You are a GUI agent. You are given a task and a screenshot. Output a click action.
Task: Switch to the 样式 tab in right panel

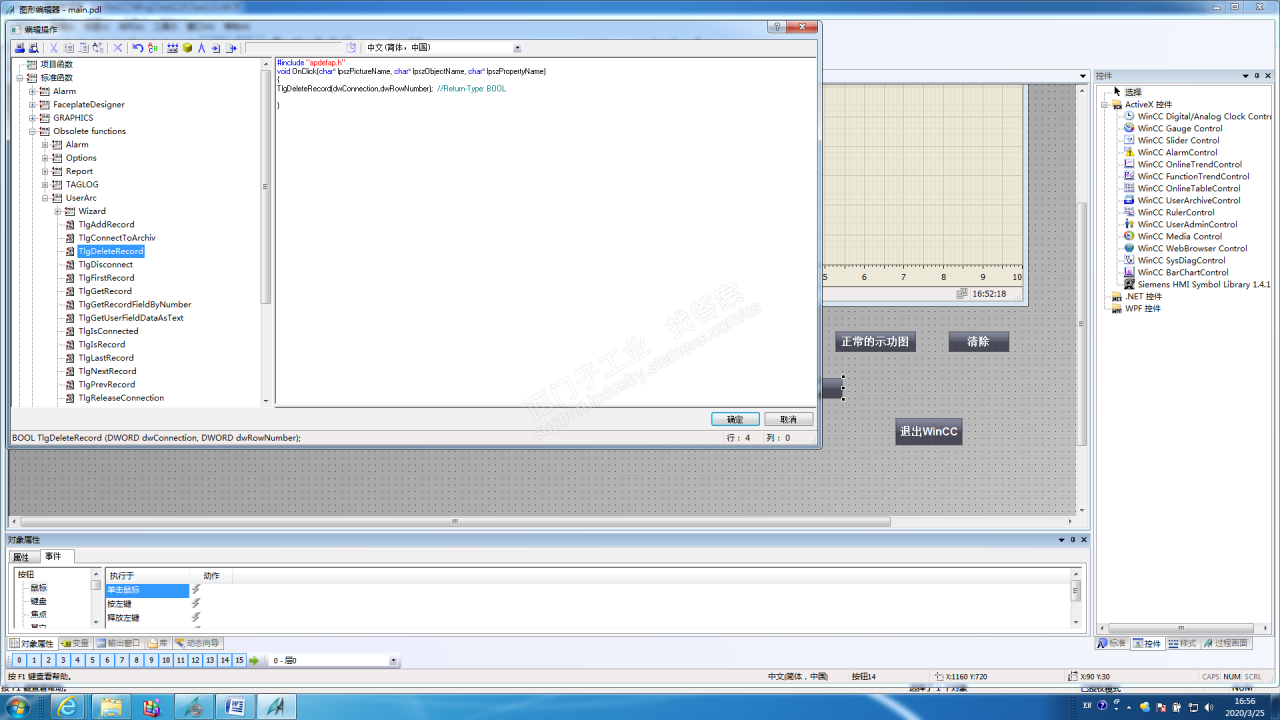click(1182, 643)
